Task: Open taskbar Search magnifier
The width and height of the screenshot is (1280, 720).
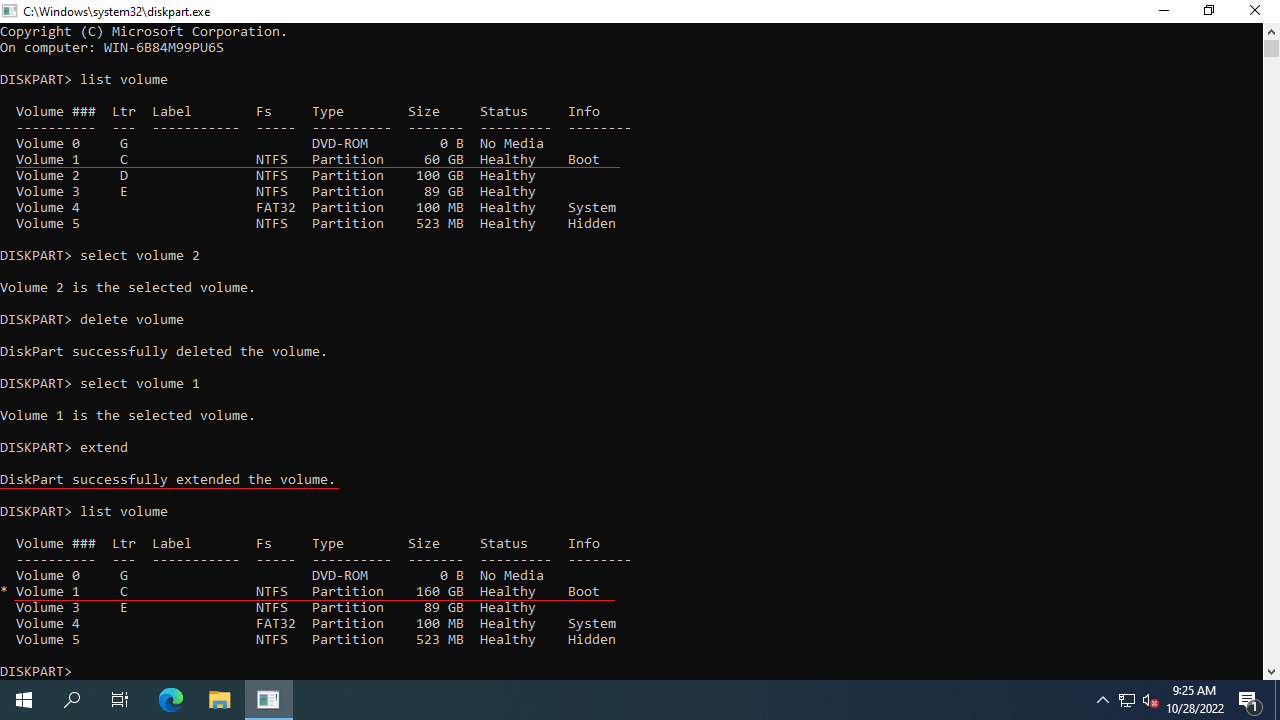Action: [72, 700]
